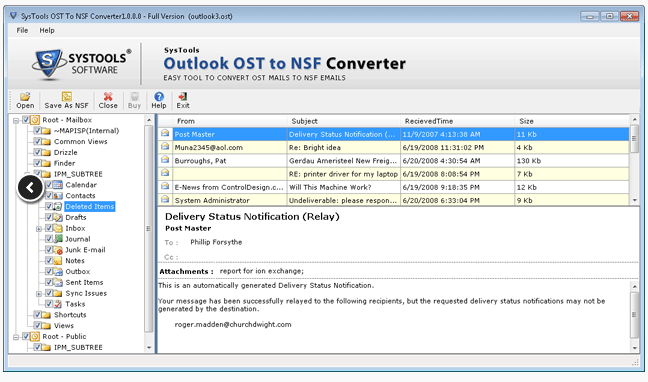Screen dimensions: 648x382
Task: Click the Contacts folder icon
Action: coord(58,196)
